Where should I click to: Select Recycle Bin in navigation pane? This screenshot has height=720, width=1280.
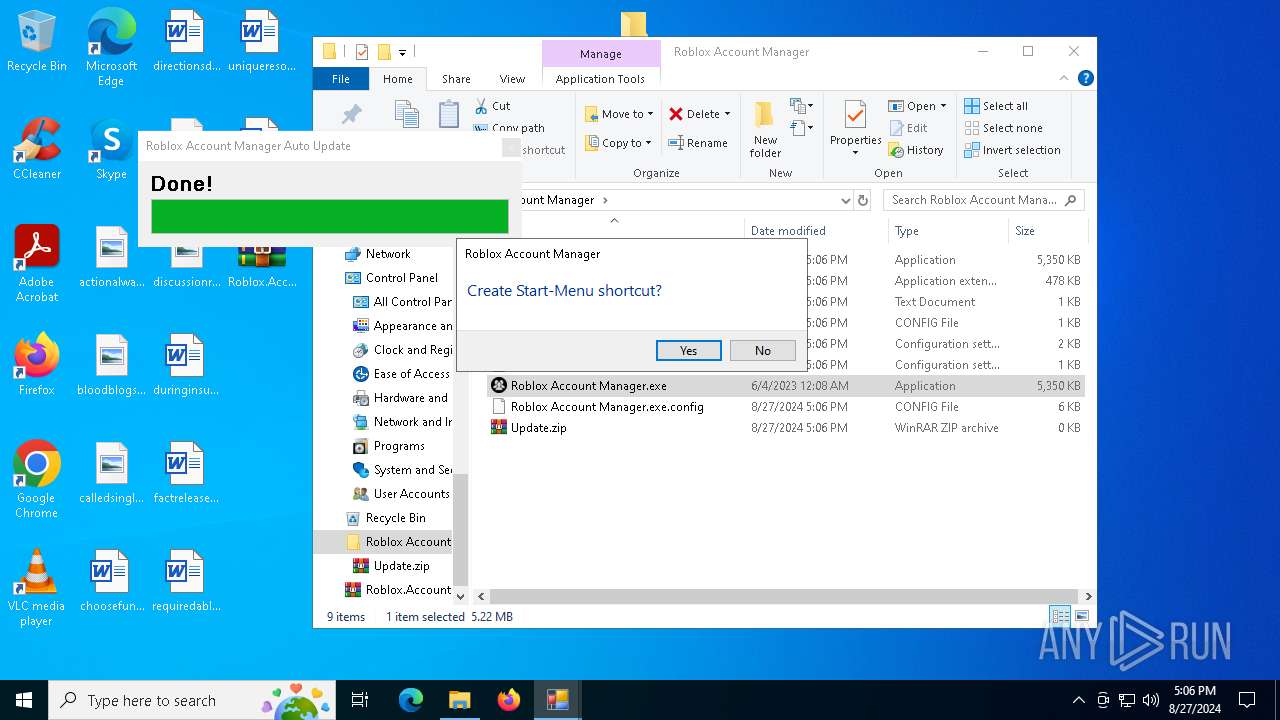coord(395,518)
